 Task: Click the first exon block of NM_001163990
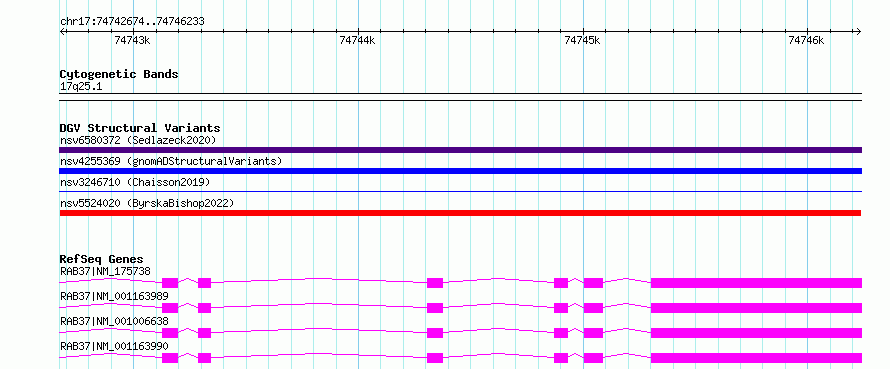[x=170, y=358]
